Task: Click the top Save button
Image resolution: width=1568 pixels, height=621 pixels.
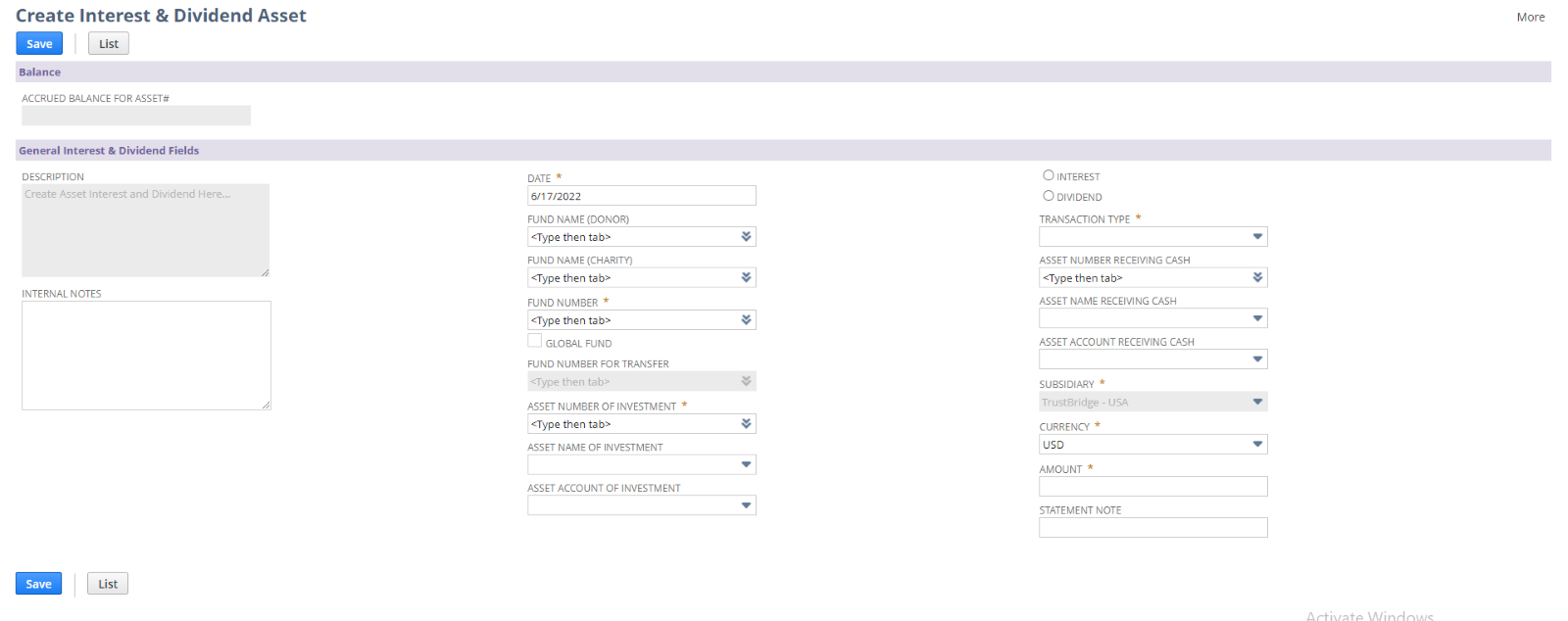Action: coord(39,44)
